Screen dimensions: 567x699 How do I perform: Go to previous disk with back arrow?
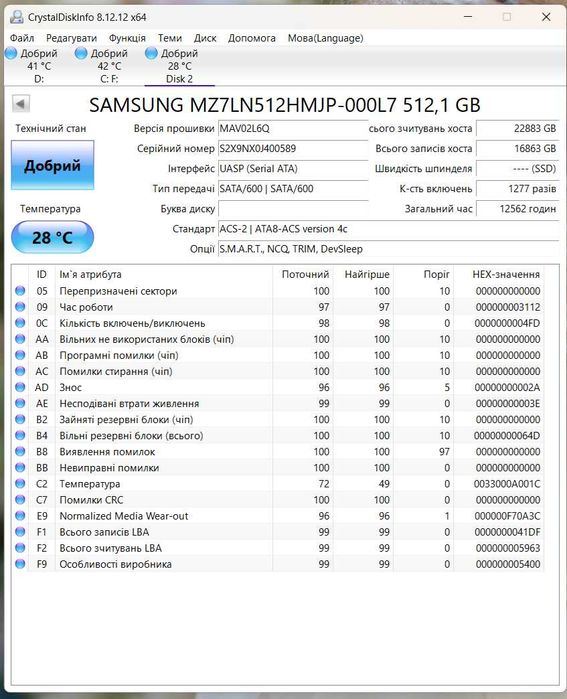point(21,104)
